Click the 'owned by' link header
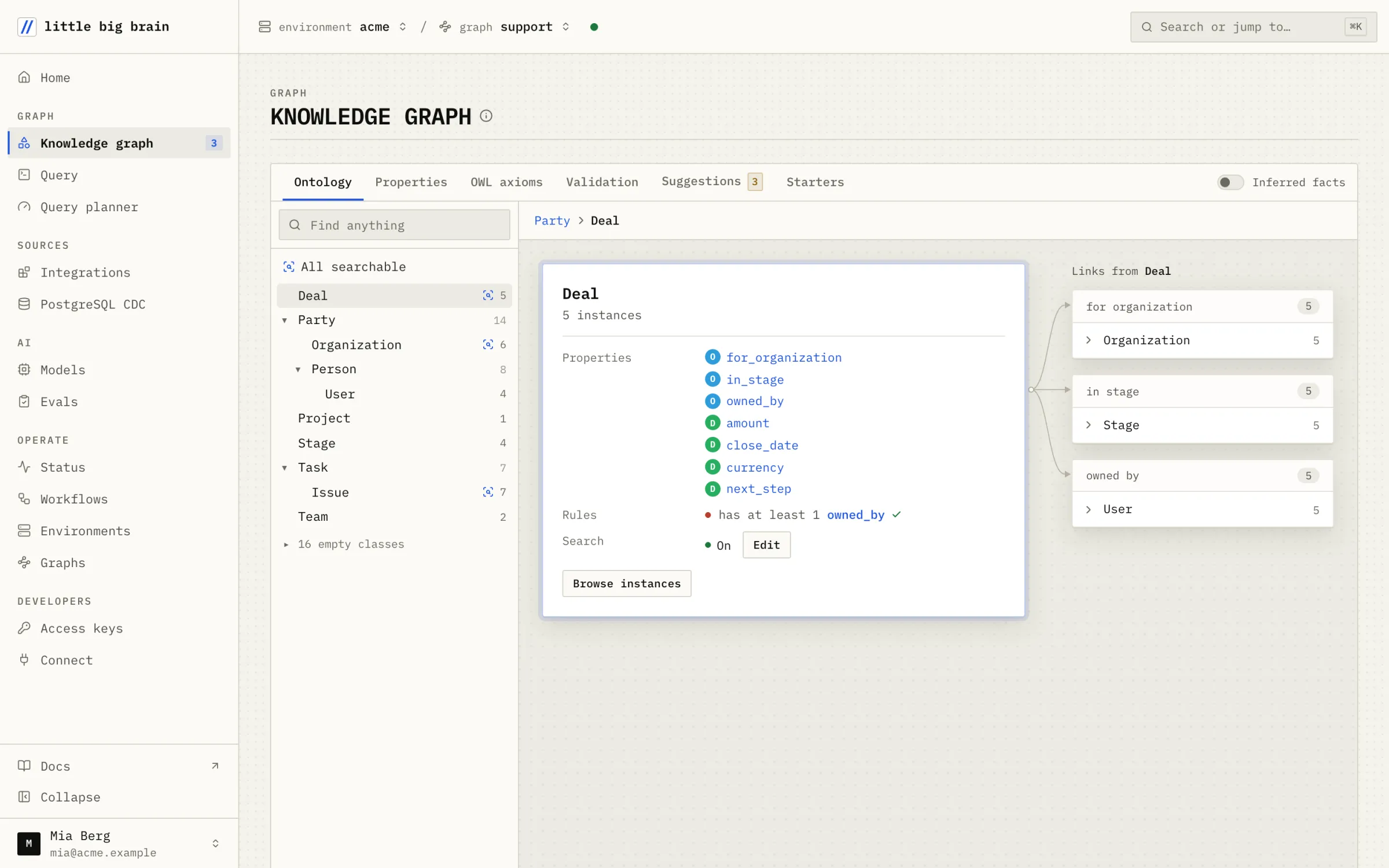This screenshot has width=1389, height=868. click(x=1203, y=476)
